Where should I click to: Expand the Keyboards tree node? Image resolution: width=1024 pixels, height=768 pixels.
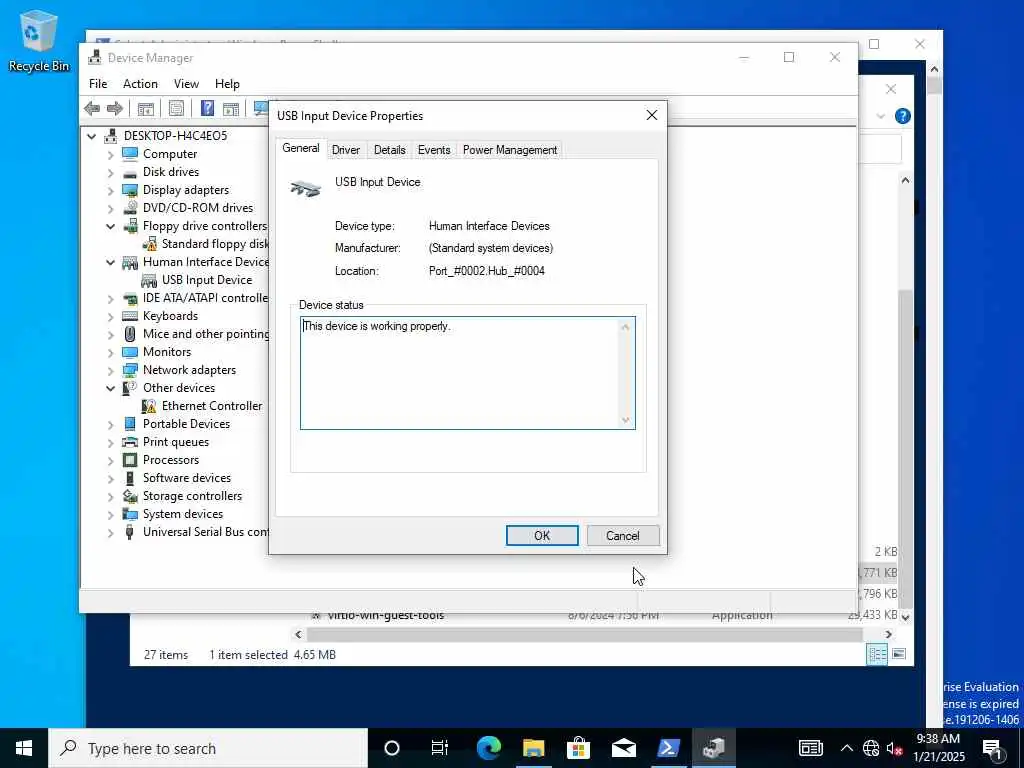[x=111, y=317]
